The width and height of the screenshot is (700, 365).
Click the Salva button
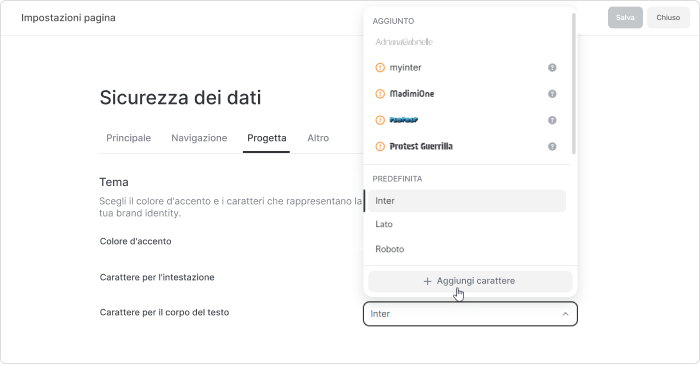pos(625,17)
